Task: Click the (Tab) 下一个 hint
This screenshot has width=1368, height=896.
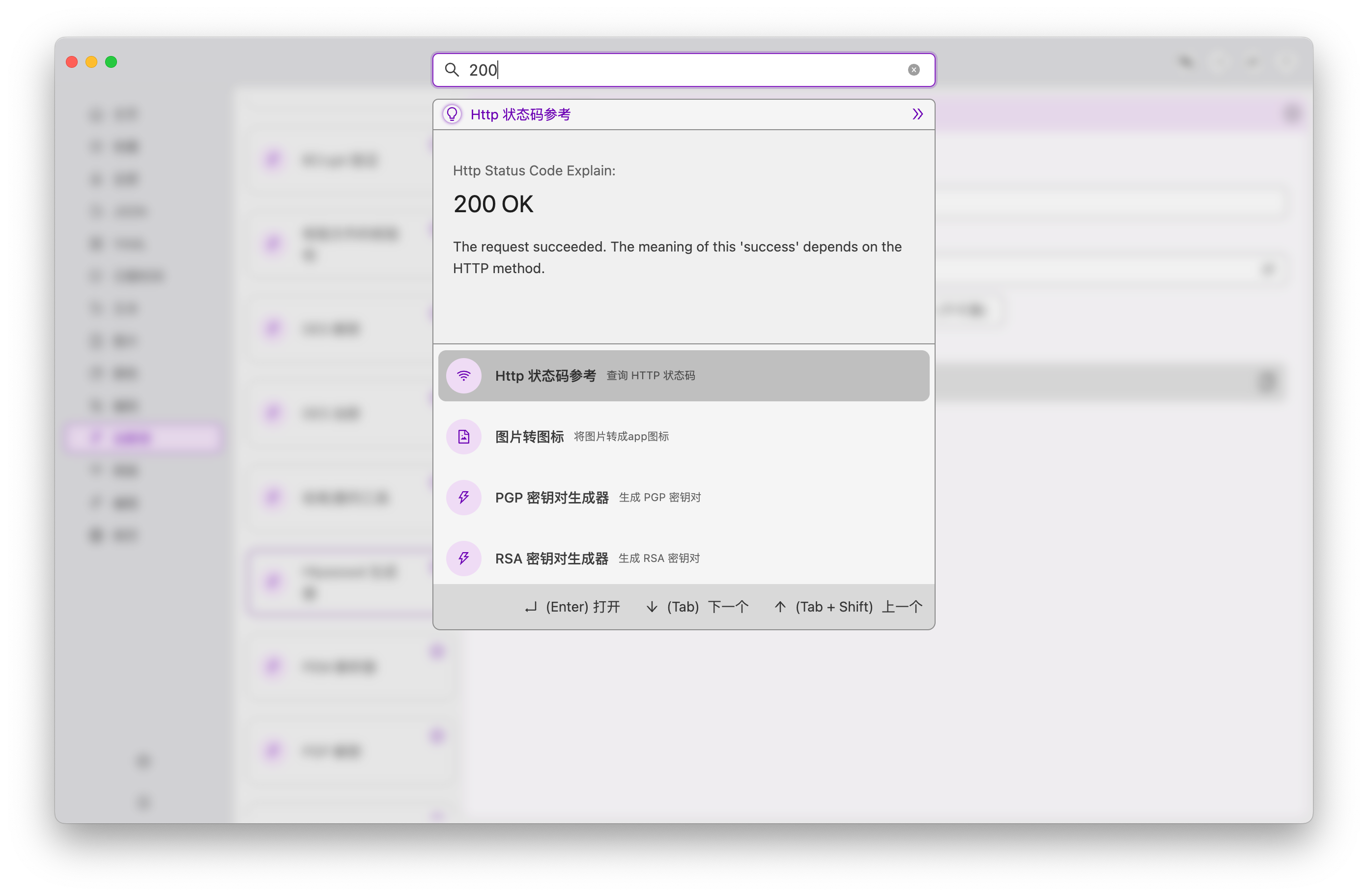Action: pyautogui.click(x=697, y=606)
